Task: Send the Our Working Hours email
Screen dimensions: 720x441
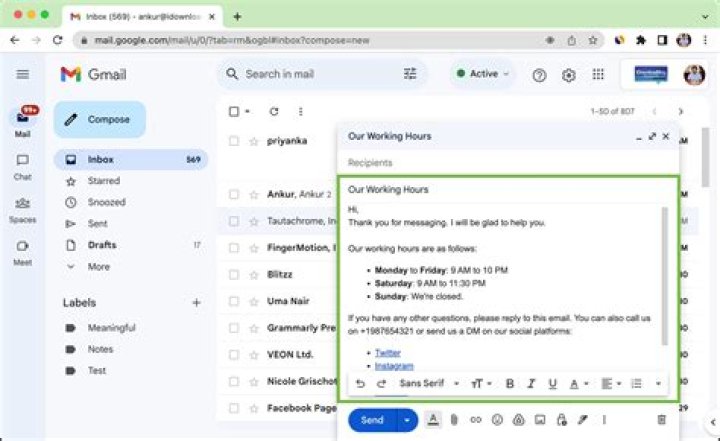Action: pyautogui.click(x=372, y=420)
